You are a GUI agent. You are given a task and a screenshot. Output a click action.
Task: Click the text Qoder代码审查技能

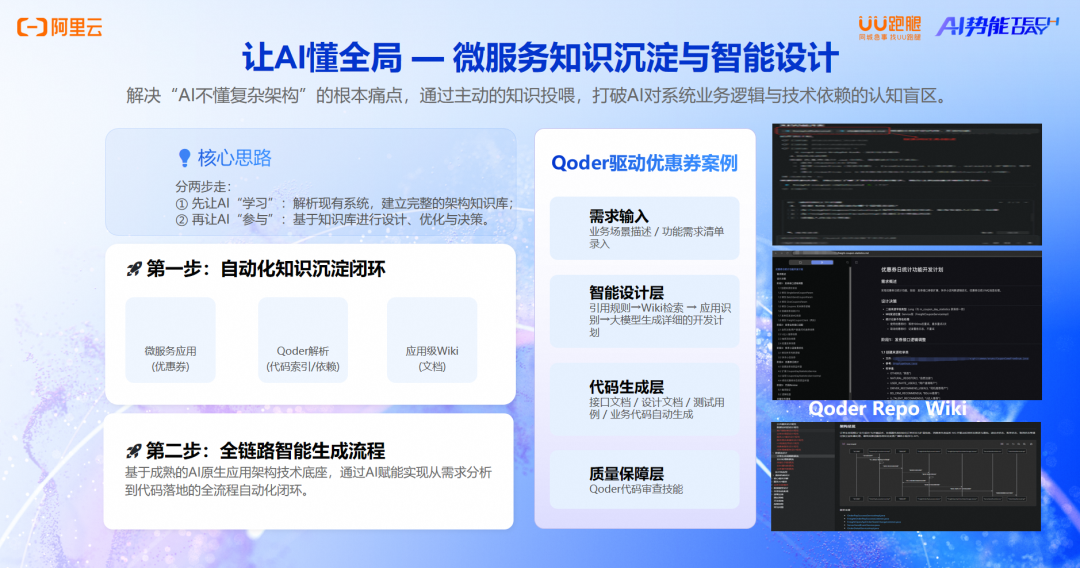[x=636, y=489]
